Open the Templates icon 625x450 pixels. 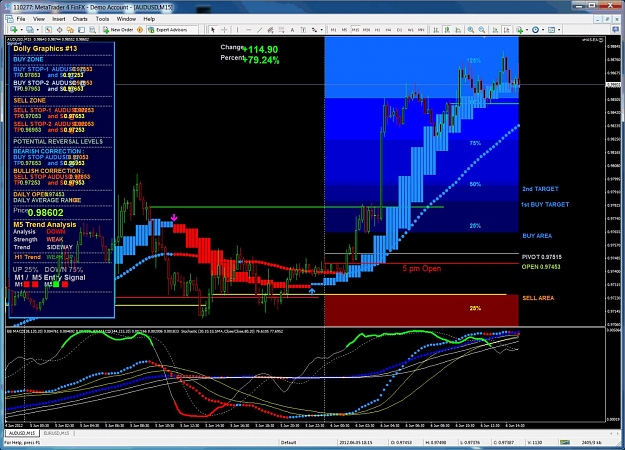click(x=551, y=29)
